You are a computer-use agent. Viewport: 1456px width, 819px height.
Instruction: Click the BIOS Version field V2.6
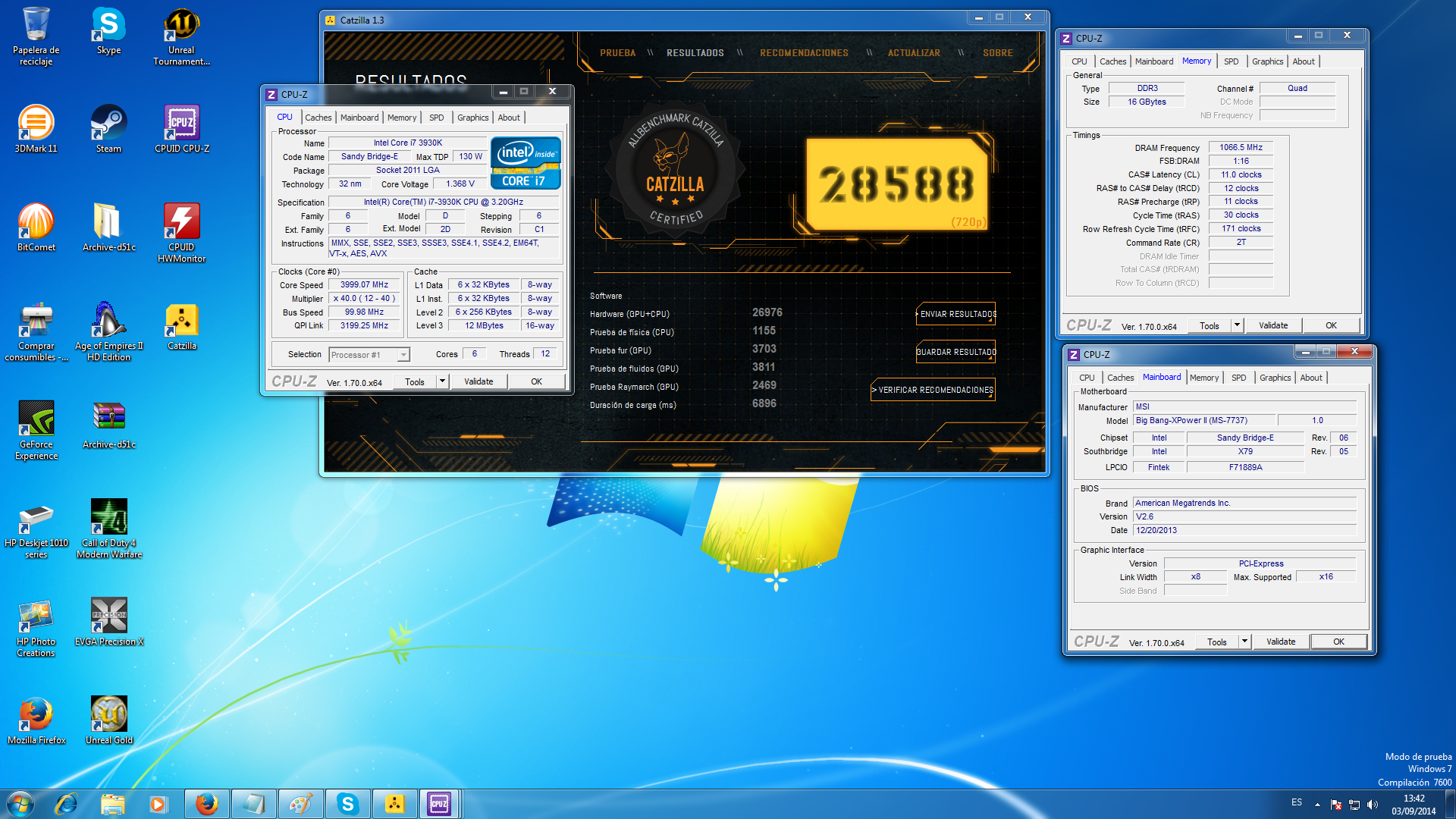pyautogui.click(x=1244, y=516)
